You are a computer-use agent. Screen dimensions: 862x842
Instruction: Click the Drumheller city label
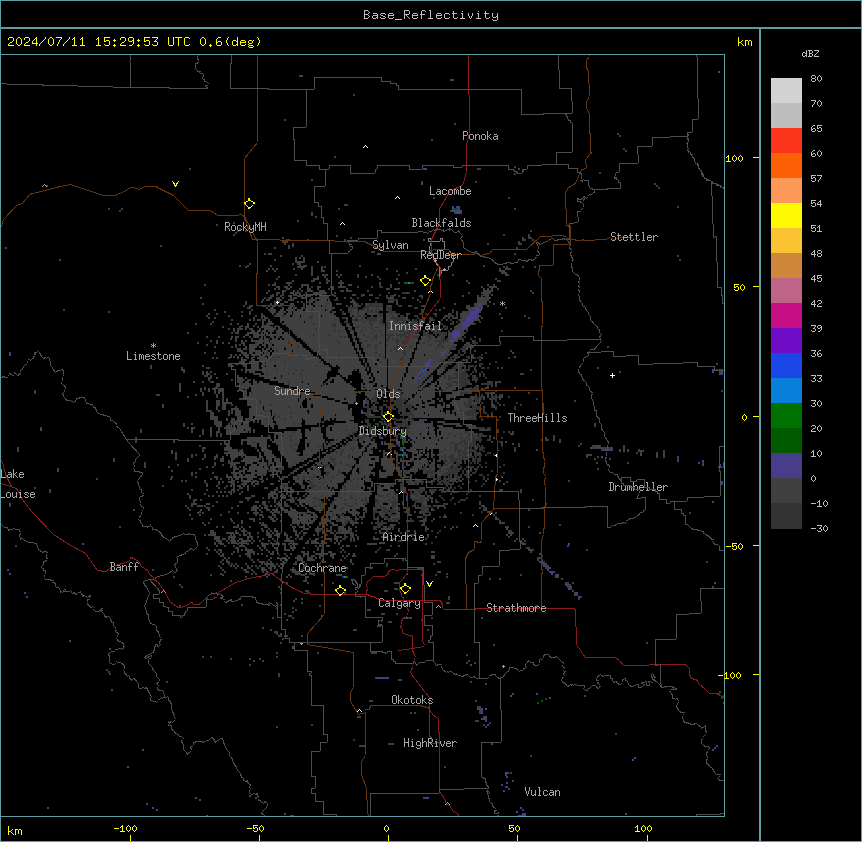[x=638, y=487]
